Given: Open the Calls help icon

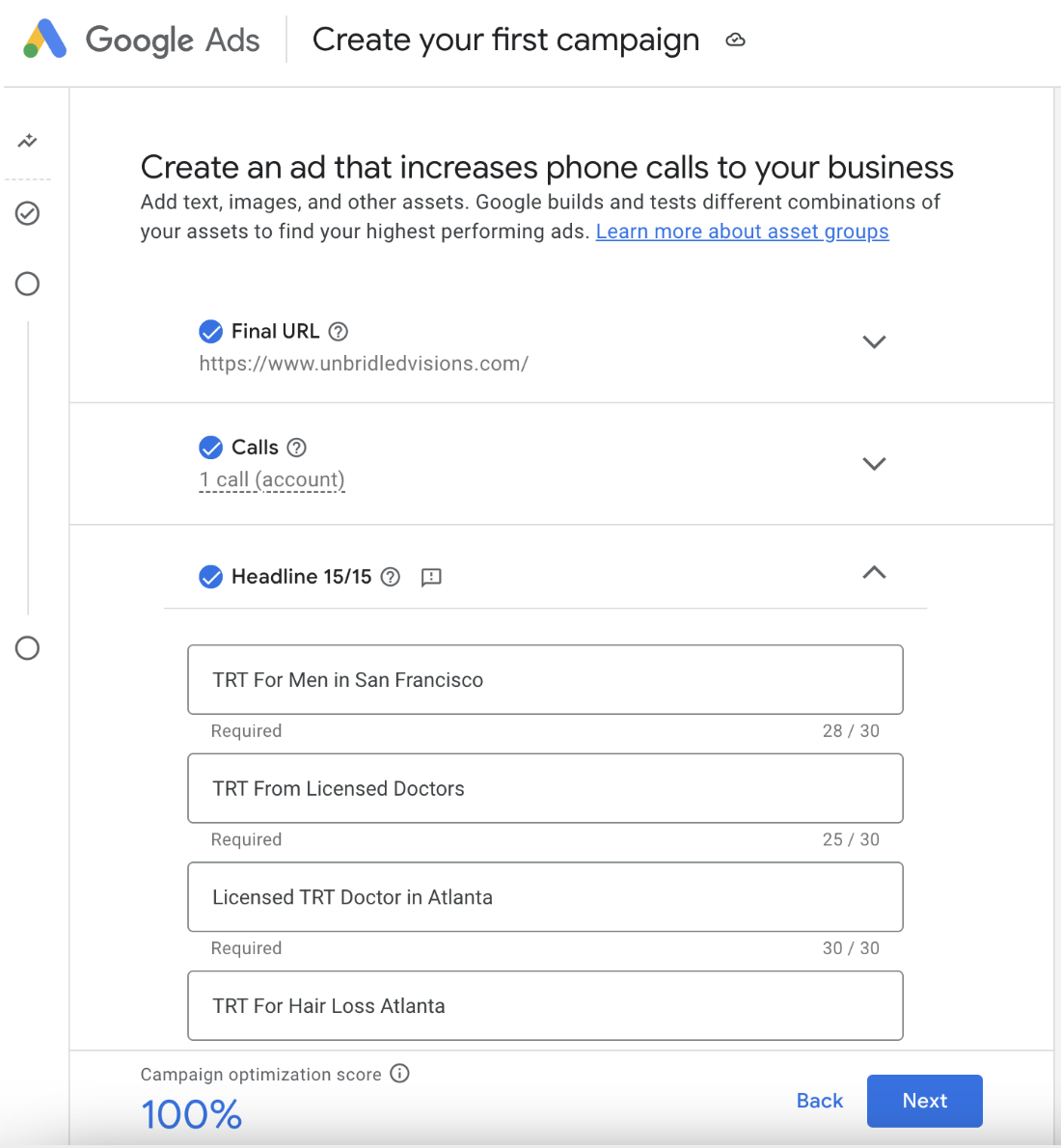Looking at the screenshot, I should click(x=297, y=448).
